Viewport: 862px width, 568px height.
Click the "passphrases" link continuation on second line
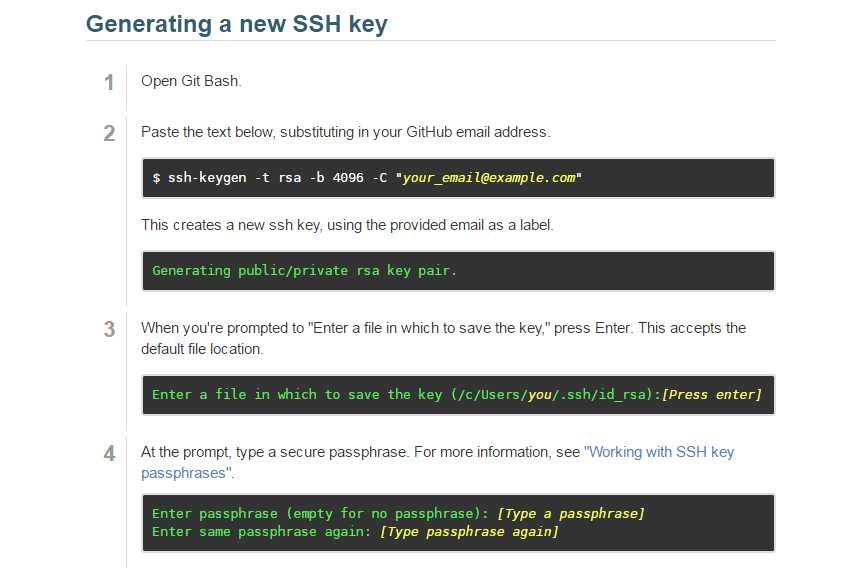click(x=187, y=473)
